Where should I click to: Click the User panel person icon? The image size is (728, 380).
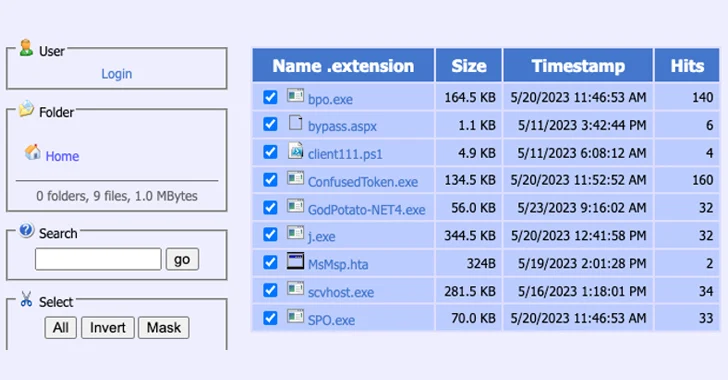point(26,48)
